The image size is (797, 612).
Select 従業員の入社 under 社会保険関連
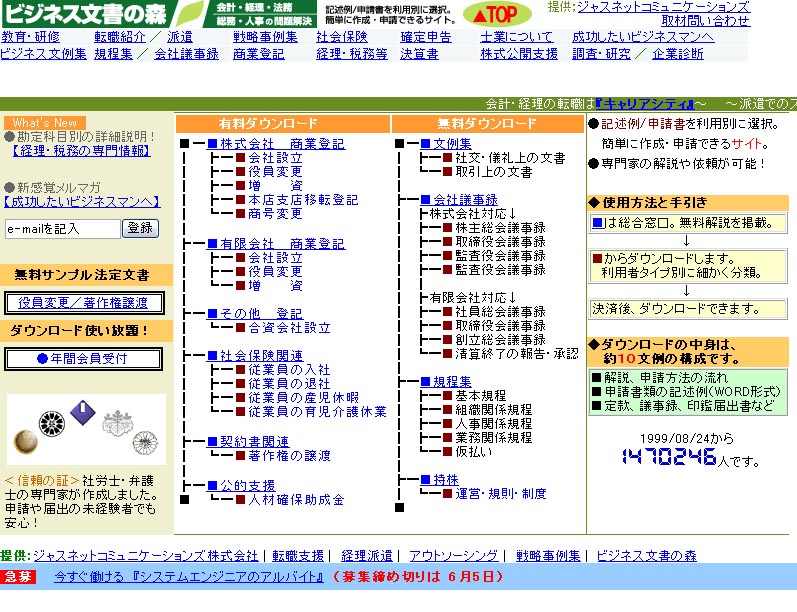[x=289, y=370]
